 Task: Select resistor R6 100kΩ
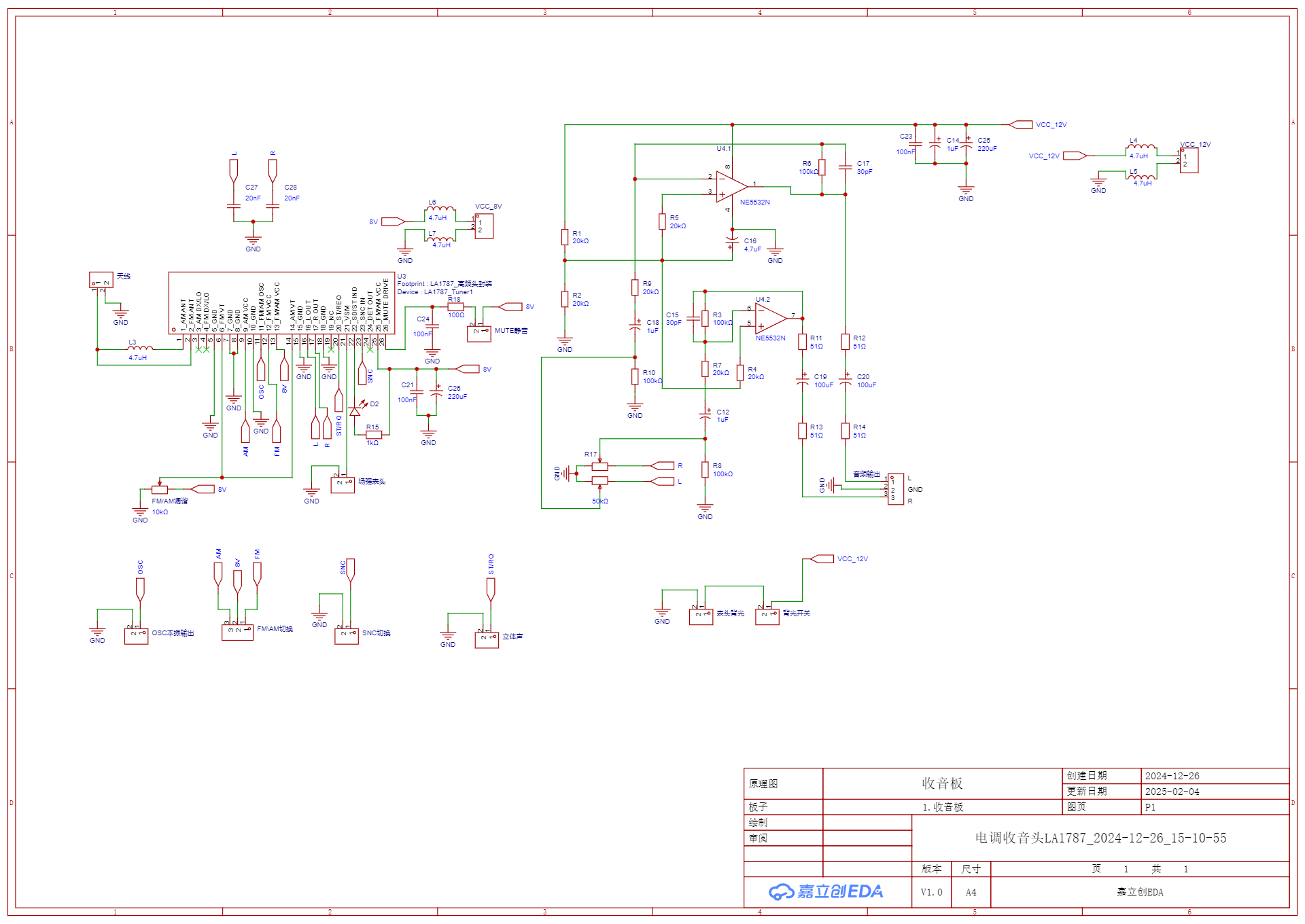[x=822, y=167]
